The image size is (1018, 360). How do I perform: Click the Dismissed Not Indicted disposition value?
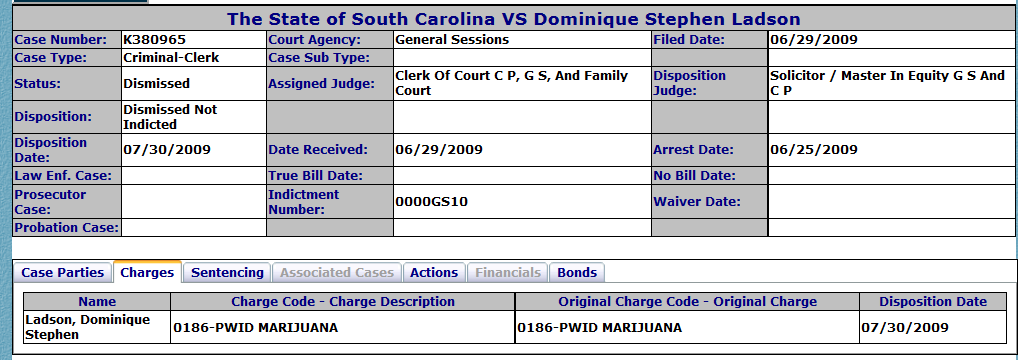170,117
